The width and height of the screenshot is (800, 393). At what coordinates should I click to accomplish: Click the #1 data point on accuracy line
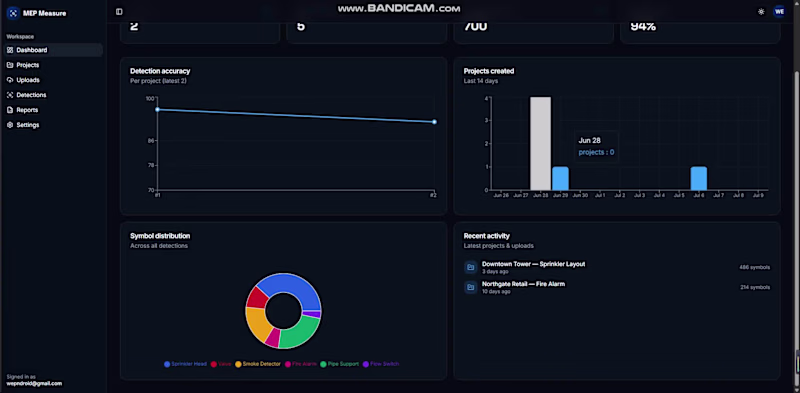coord(158,109)
